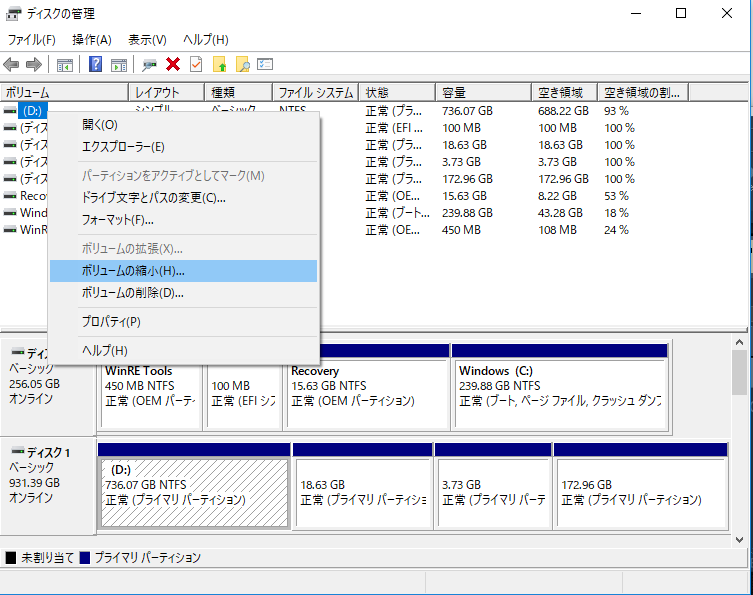
Task: Sort by 空き領域 column header
Action: 565,92
